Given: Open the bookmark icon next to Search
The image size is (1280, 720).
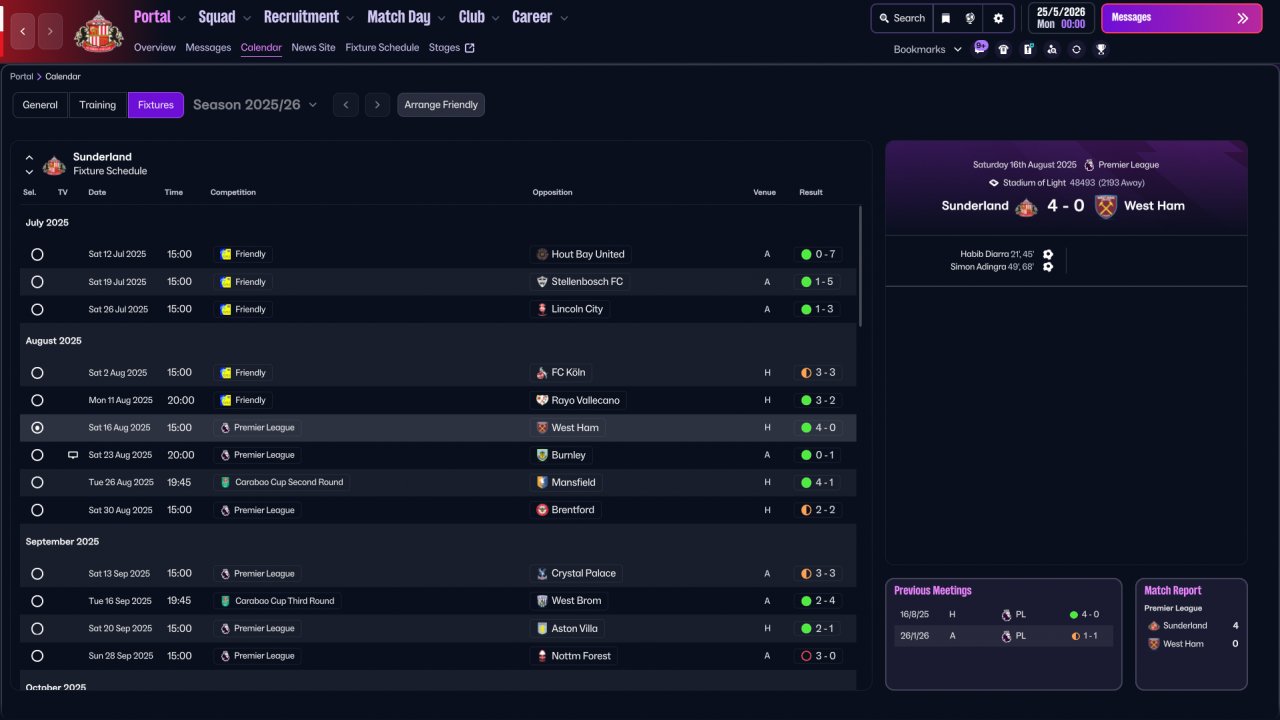Looking at the screenshot, I should click(x=946, y=18).
